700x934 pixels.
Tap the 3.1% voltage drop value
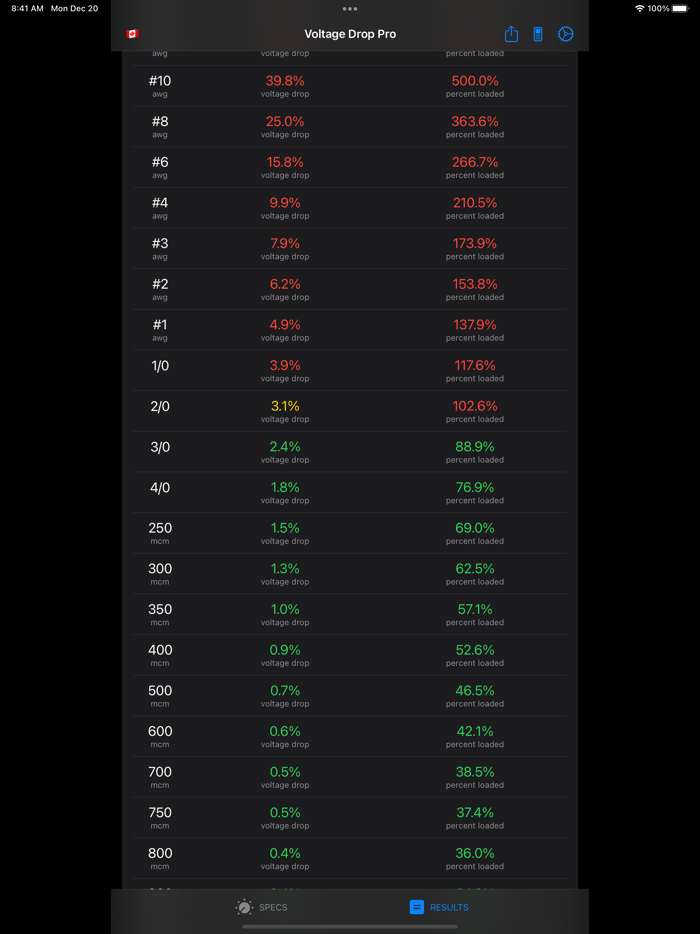(x=285, y=406)
